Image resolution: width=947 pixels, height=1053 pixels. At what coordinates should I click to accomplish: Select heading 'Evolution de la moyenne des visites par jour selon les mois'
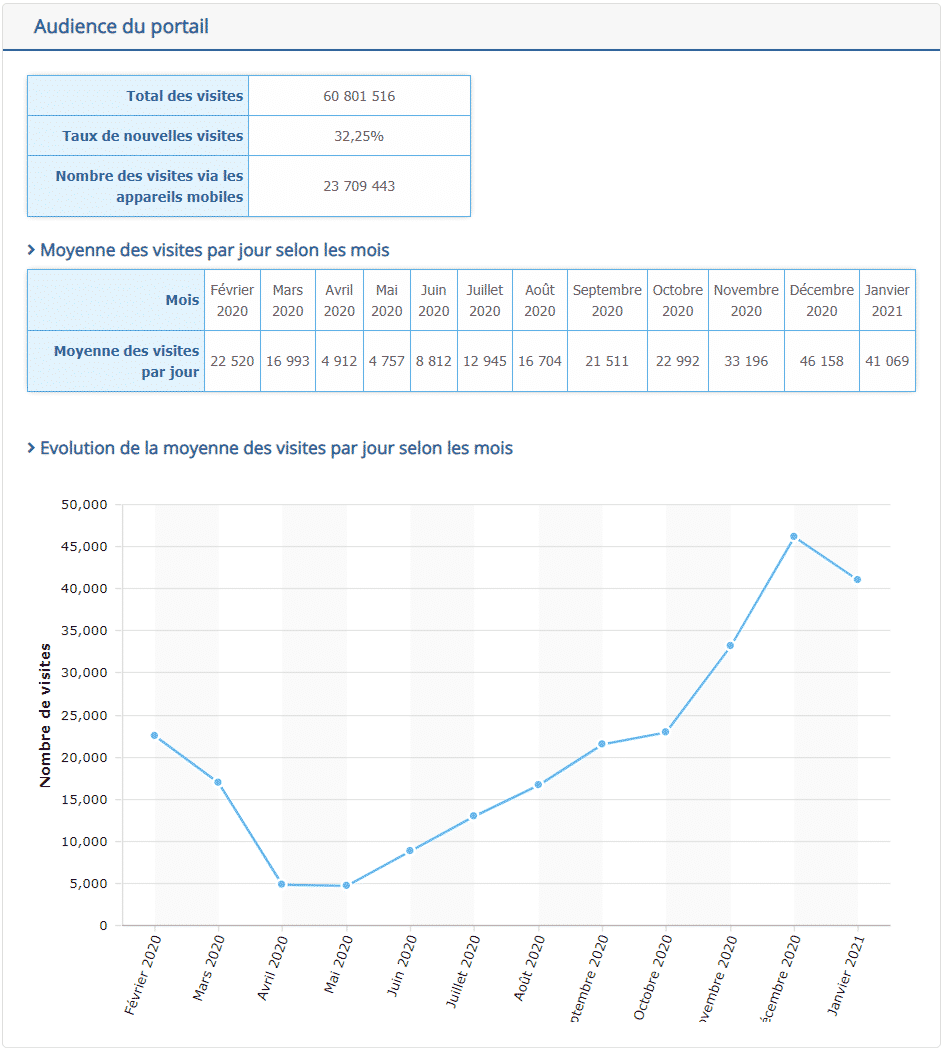point(276,448)
